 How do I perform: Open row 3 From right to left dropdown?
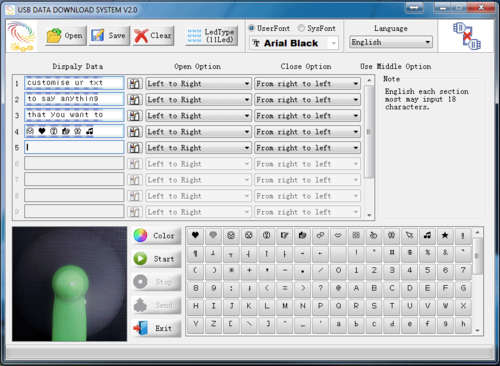(x=307, y=116)
